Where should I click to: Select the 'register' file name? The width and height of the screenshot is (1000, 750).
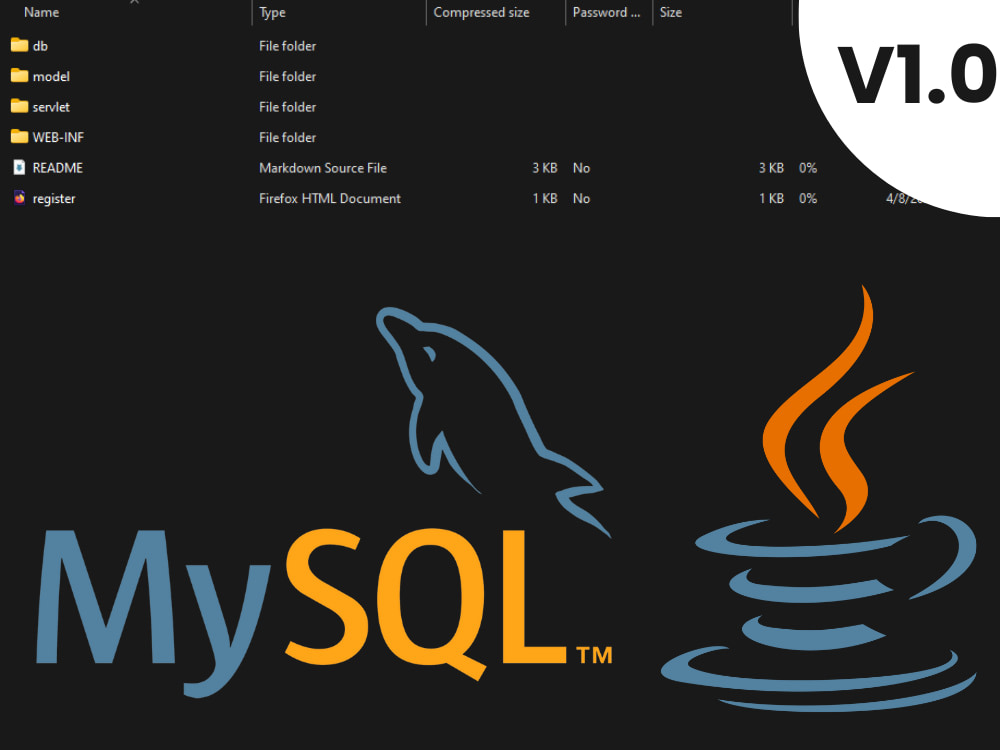click(54, 199)
